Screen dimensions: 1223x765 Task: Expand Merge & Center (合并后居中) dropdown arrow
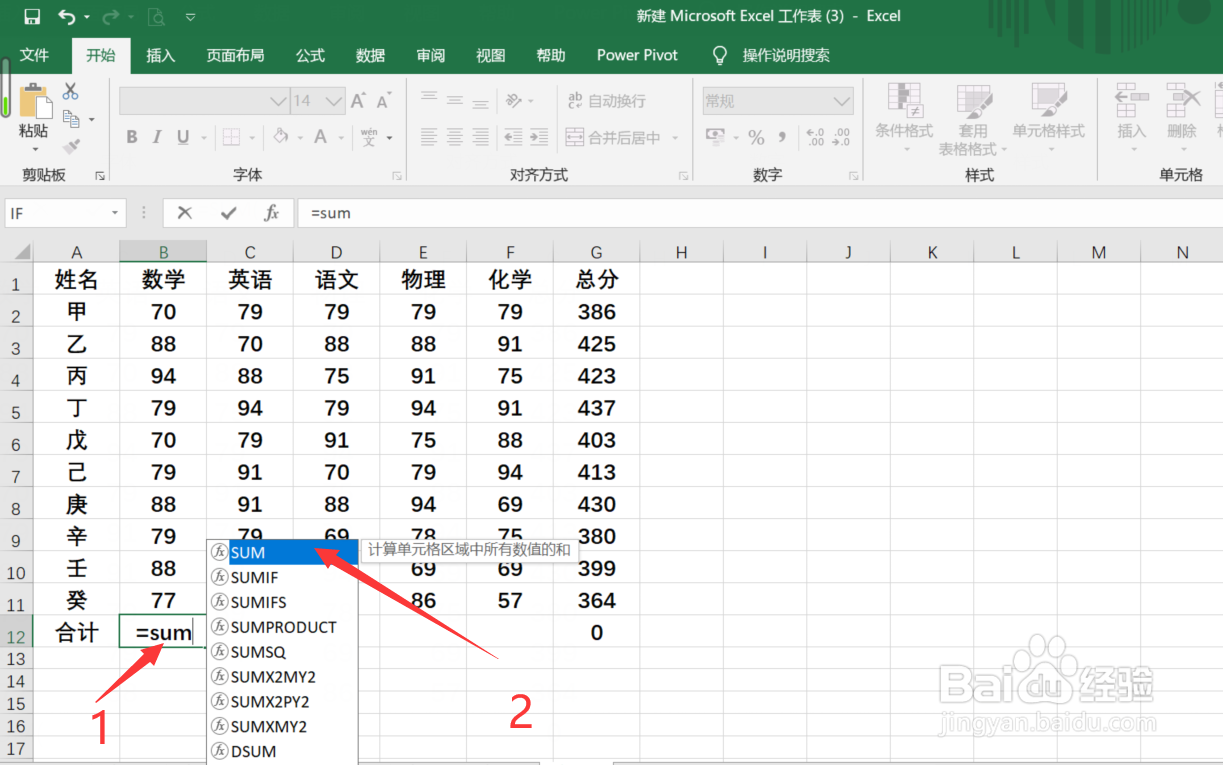click(675, 138)
